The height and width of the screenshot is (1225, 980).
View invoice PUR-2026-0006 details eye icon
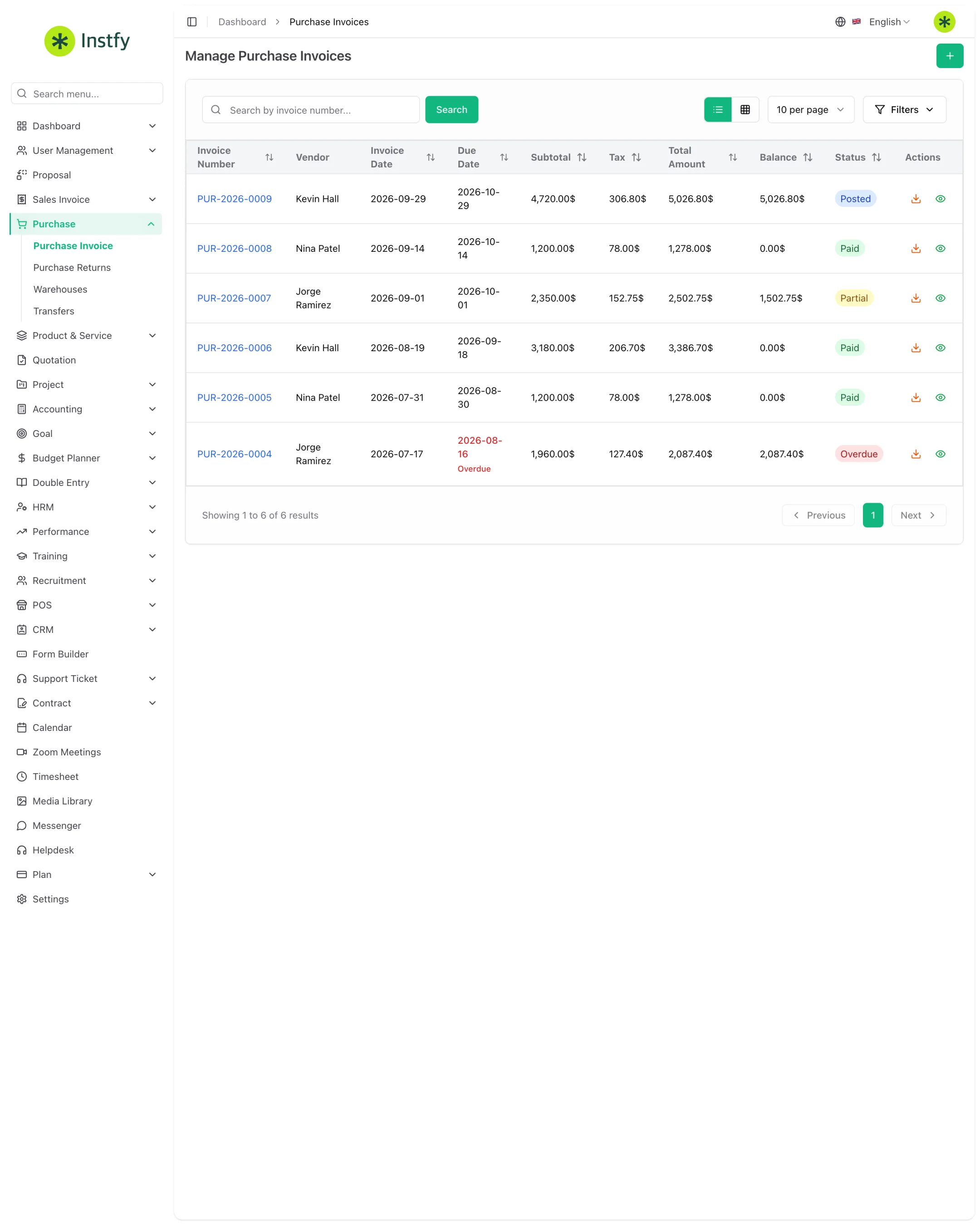click(940, 348)
